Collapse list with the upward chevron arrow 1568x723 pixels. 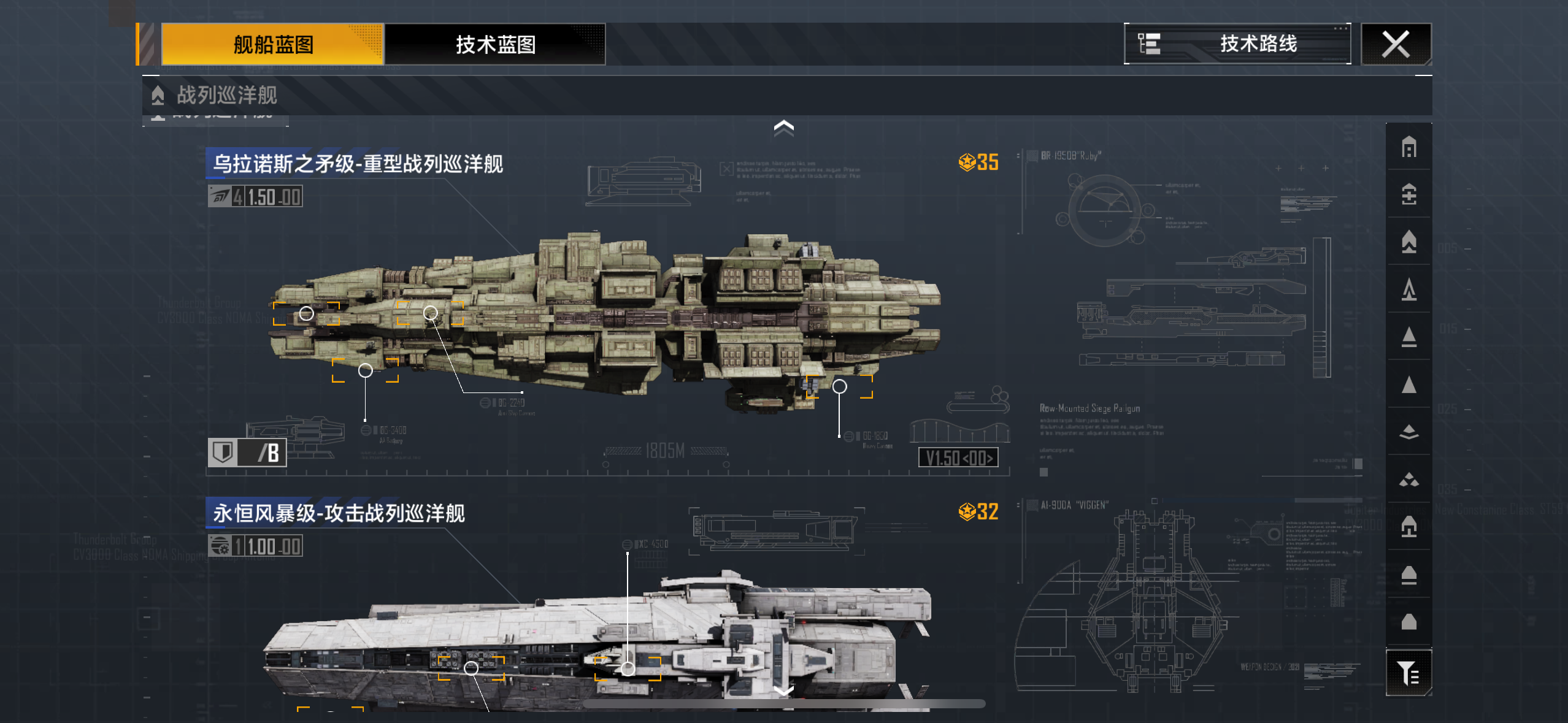coord(784,128)
